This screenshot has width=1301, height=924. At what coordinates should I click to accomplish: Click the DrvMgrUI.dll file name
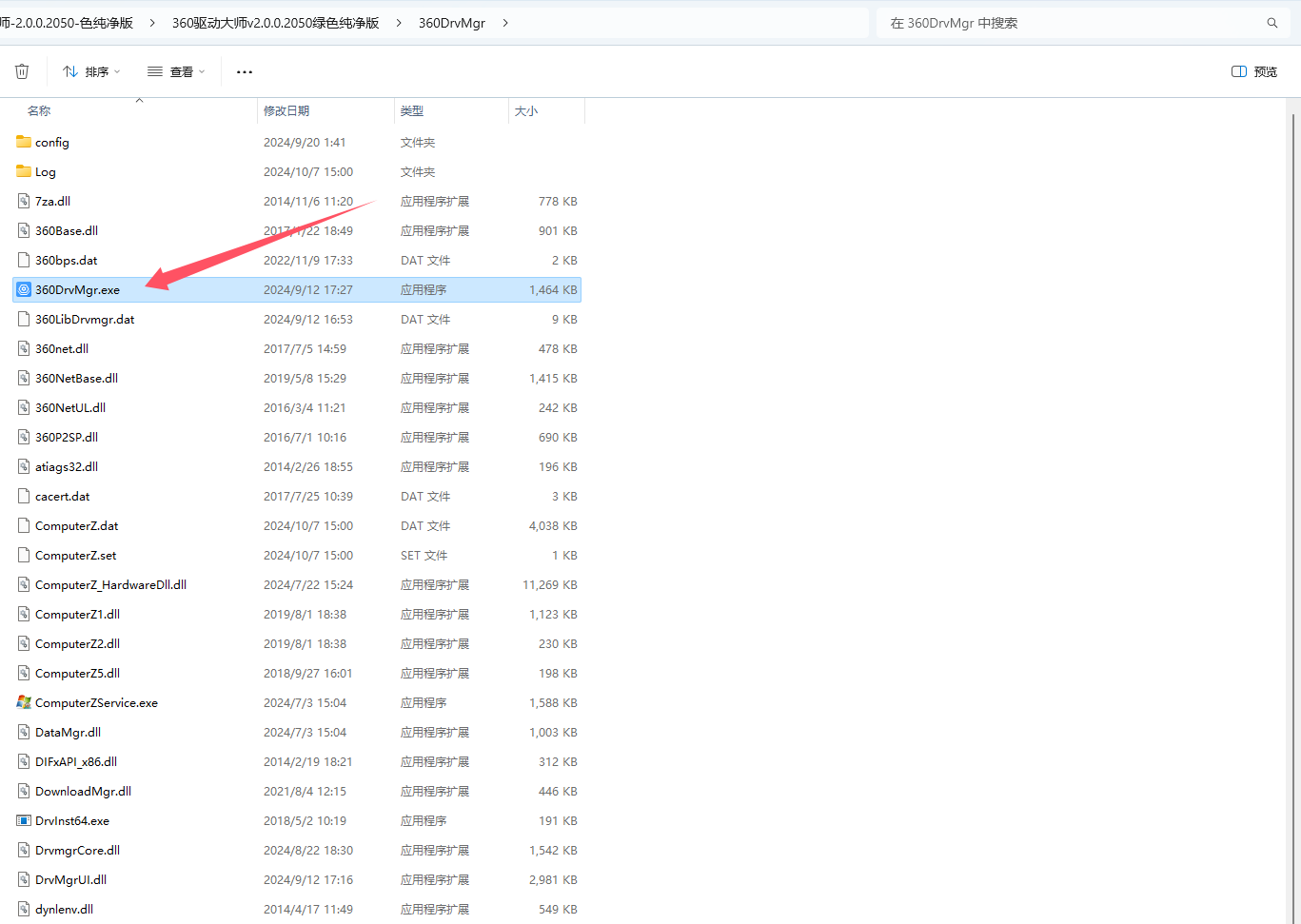coord(70,879)
